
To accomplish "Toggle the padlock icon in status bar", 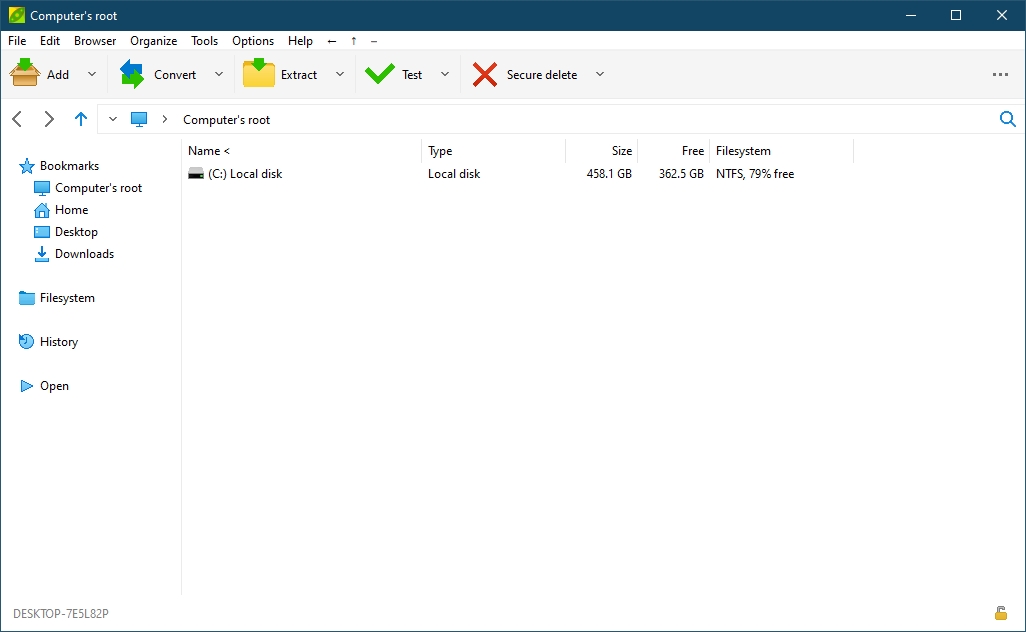I will tap(1000, 613).
